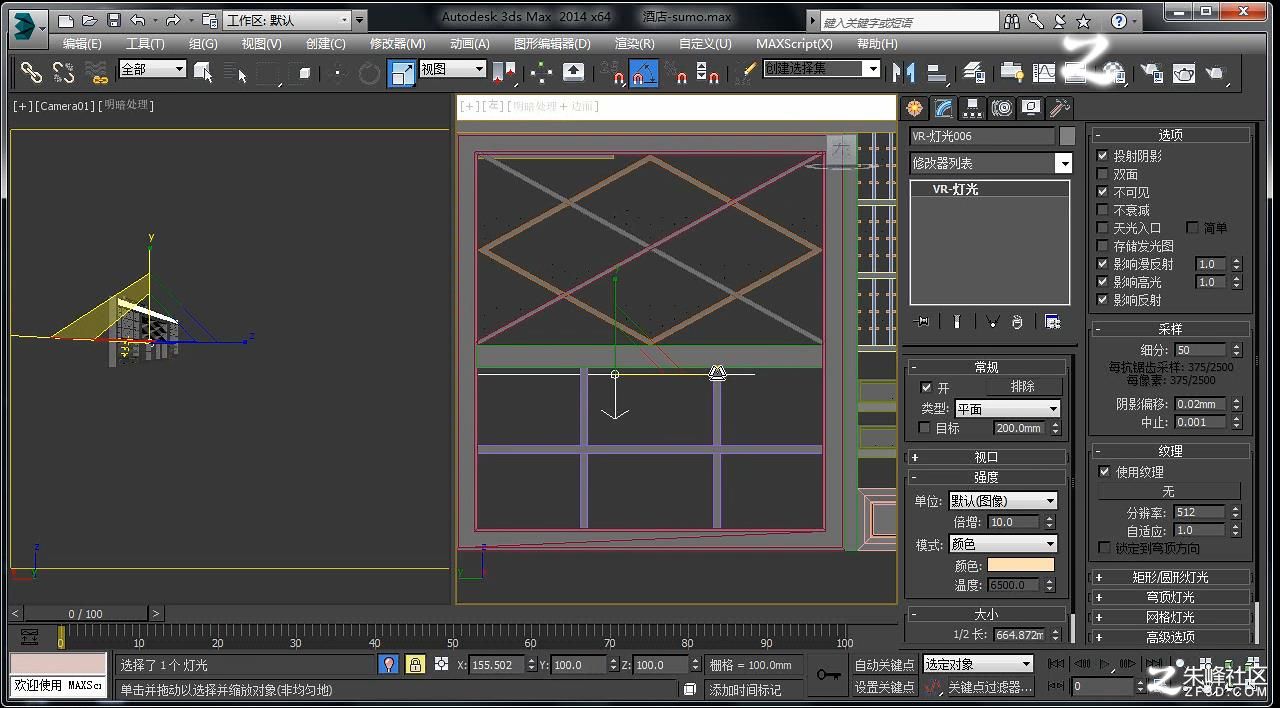Open the 工作区: 默认 workspace dropdown
The width and height of the screenshot is (1280, 708).
pyautogui.click(x=288, y=20)
